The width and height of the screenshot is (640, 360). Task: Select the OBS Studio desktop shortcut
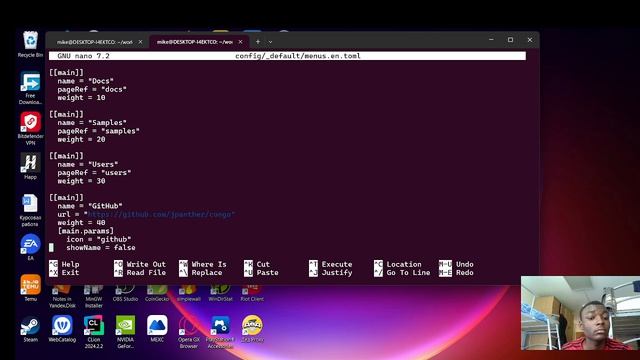(x=125, y=294)
